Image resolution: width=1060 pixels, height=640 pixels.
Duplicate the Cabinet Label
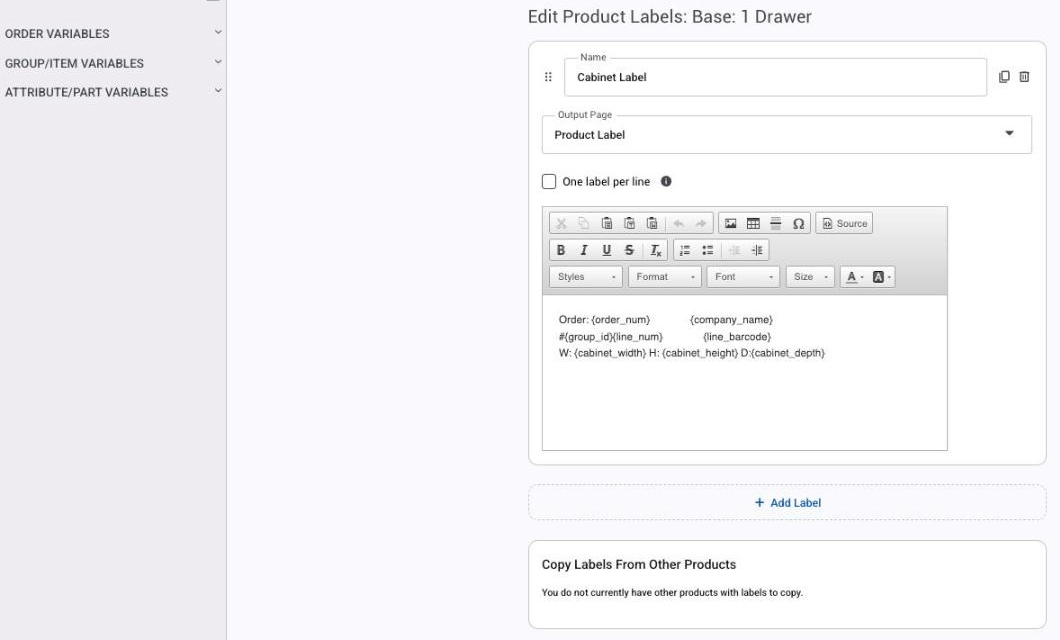click(x=1004, y=77)
